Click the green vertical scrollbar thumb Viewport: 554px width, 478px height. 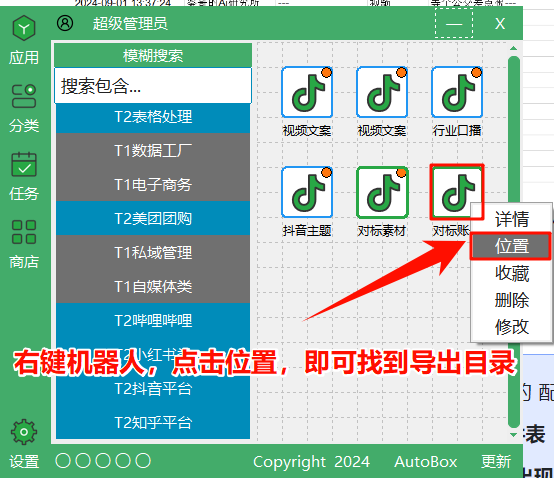(x=513, y=242)
